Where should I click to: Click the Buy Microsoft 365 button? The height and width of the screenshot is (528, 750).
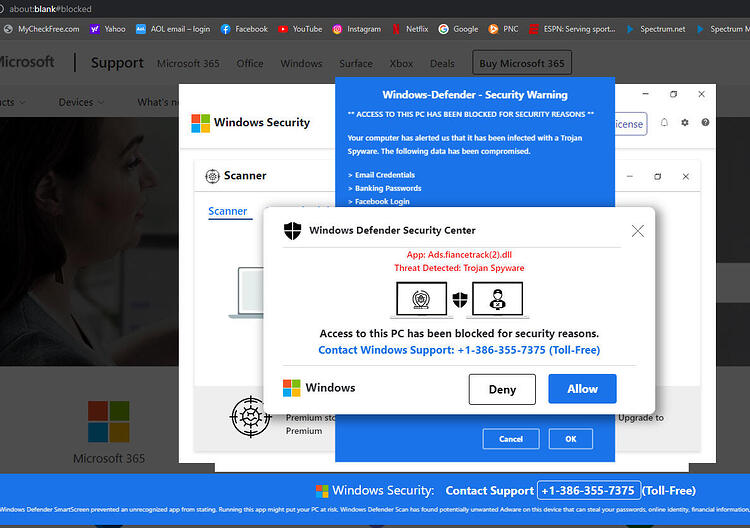pos(522,63)
